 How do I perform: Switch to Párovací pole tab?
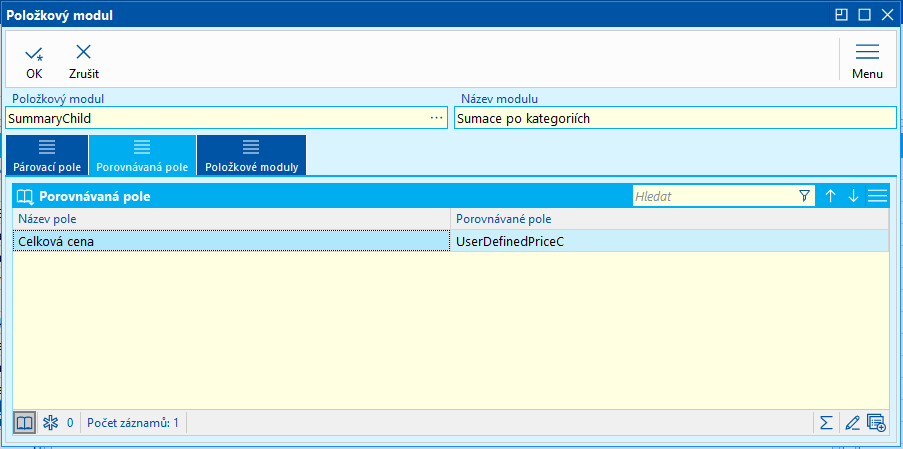click(x=47, y=155)
